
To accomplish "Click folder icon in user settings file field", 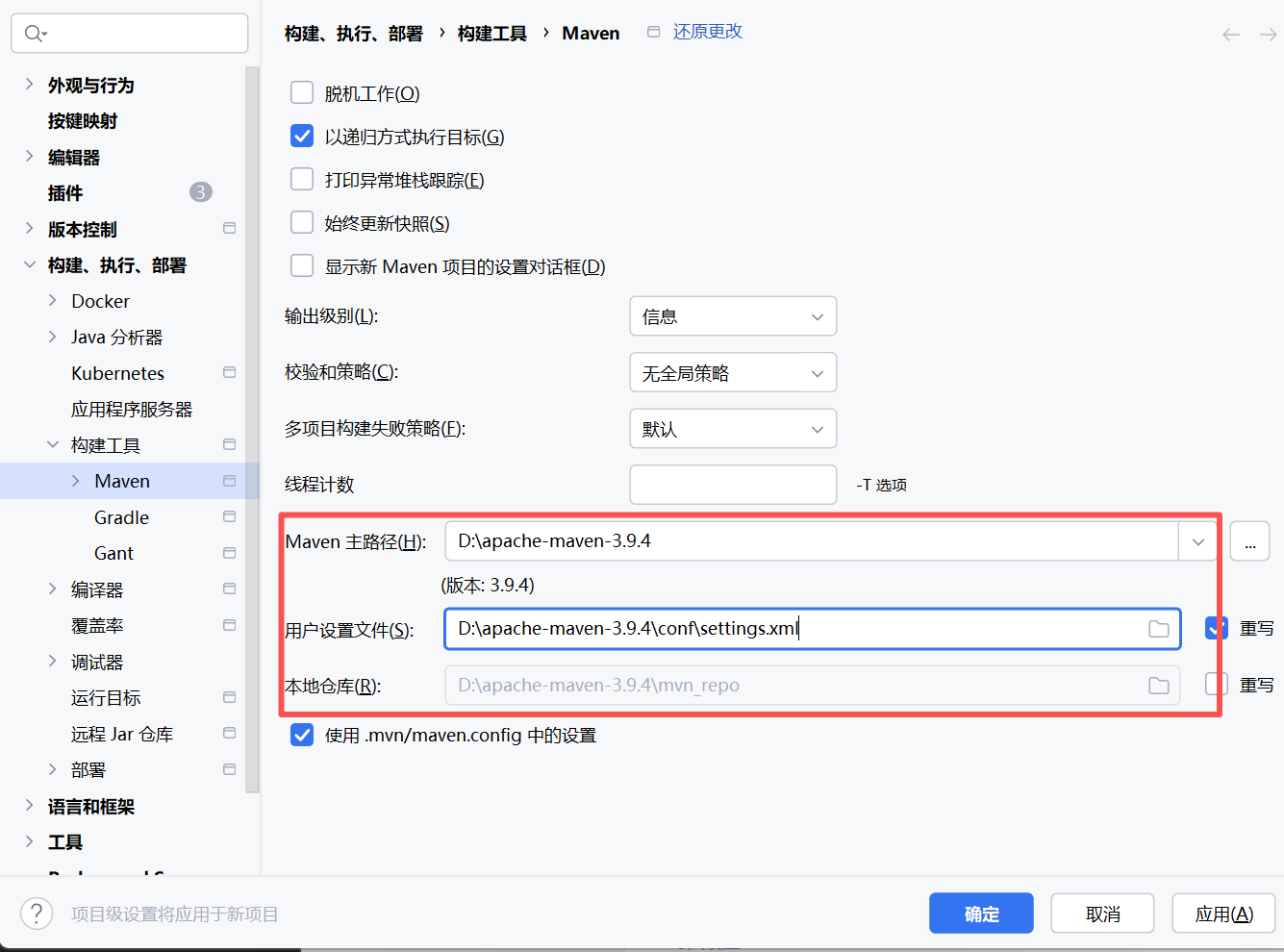I will tap(1159, 629).
